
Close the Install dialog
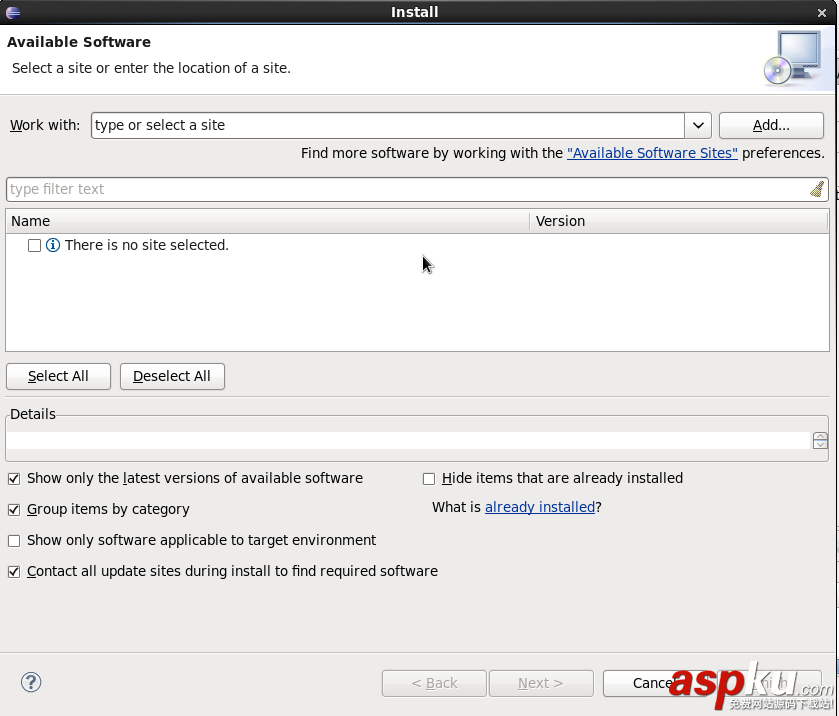(822, 13)
